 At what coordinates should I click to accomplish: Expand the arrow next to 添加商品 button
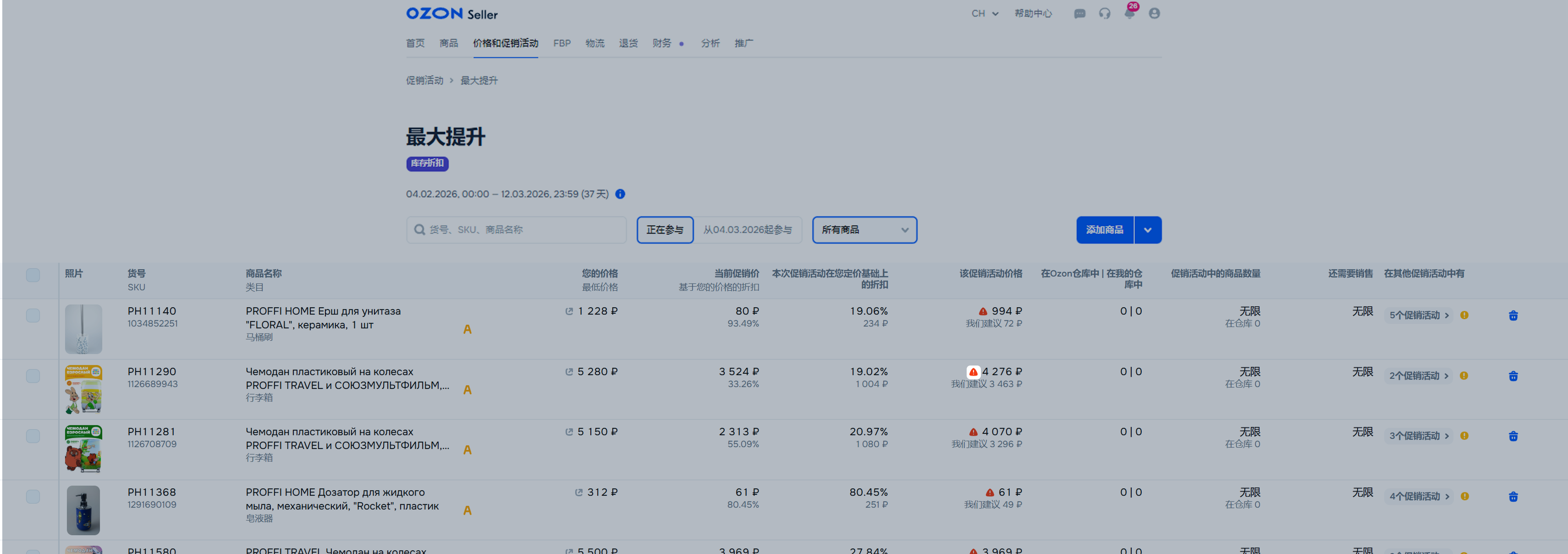(x=1147, y=230)
